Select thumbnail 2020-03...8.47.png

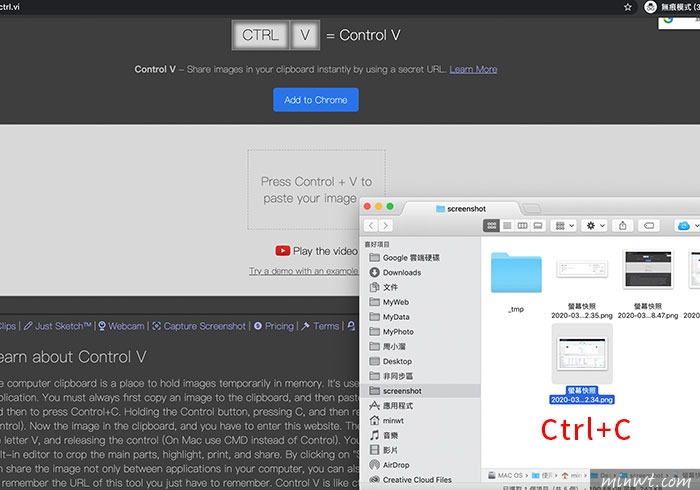pos(648,269)
